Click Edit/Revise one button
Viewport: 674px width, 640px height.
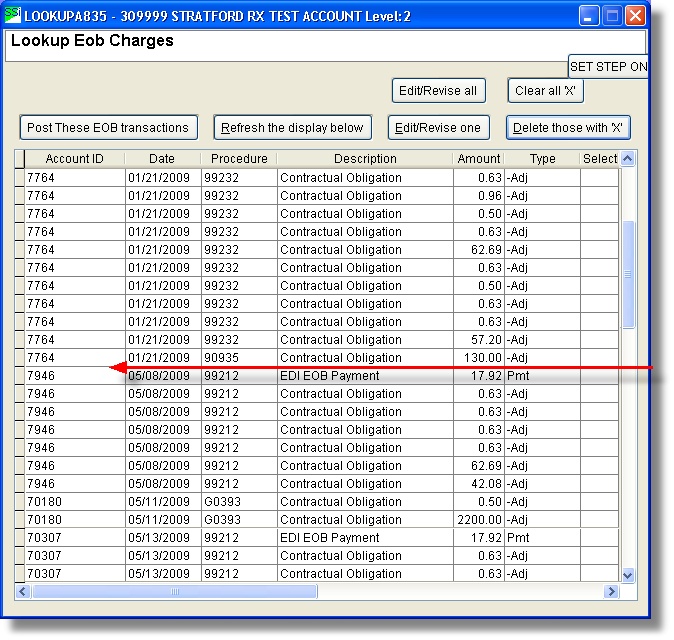tap(438, 128)
